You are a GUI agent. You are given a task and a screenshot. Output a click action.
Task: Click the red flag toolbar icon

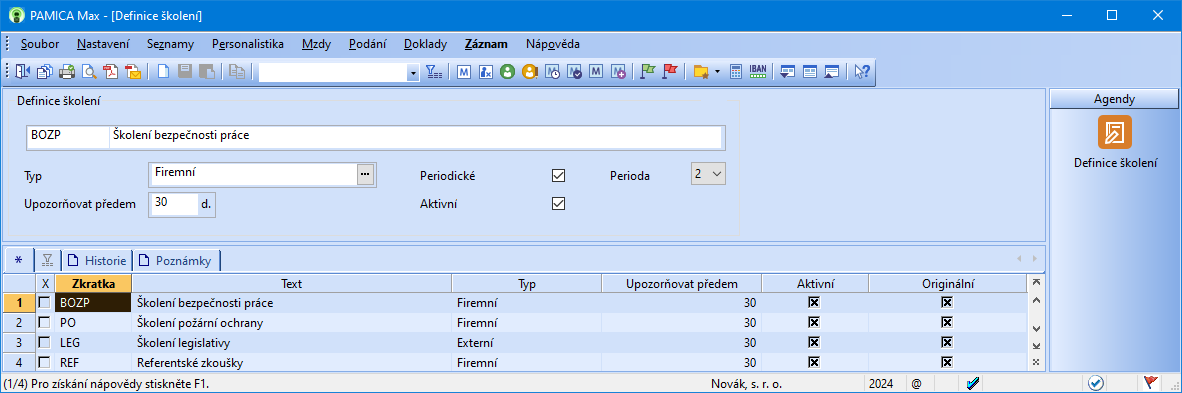669,72
